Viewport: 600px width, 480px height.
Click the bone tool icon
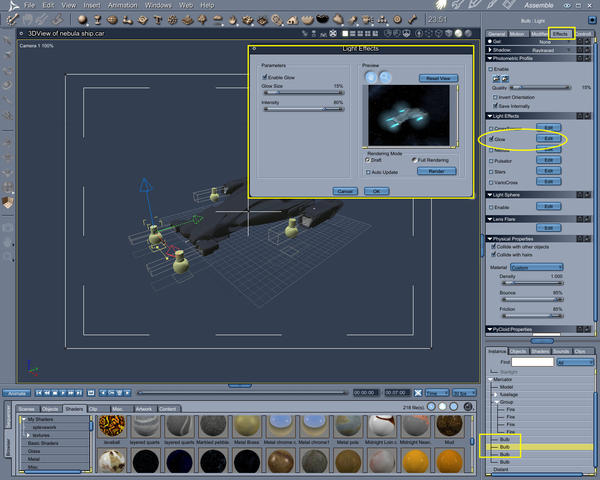pyautogui.click(x=413, y=19)
